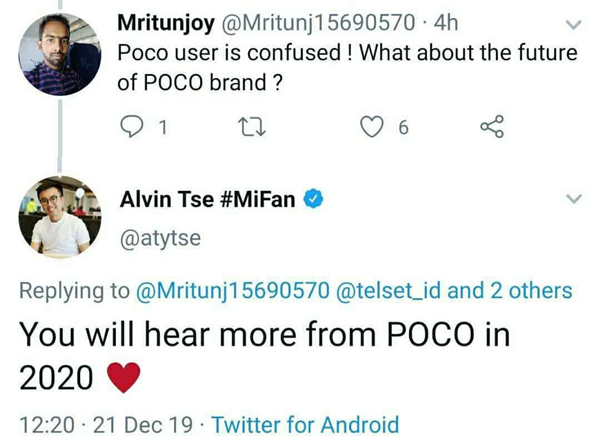Click the Alvin Tse #MiFan display name
600x447 pixels.
pos(207,199)
